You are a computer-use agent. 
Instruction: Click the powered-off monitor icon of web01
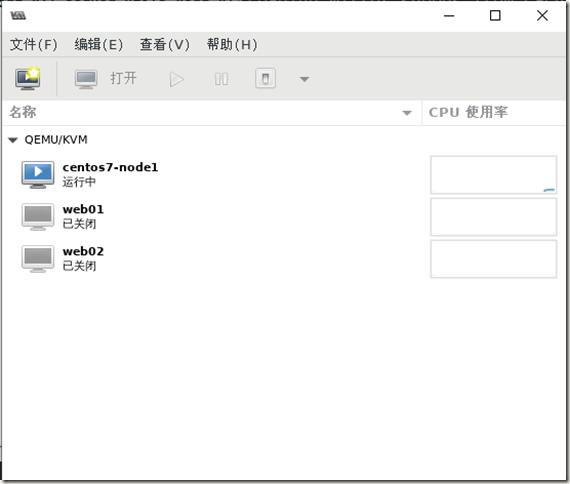(x=38, y=217)
